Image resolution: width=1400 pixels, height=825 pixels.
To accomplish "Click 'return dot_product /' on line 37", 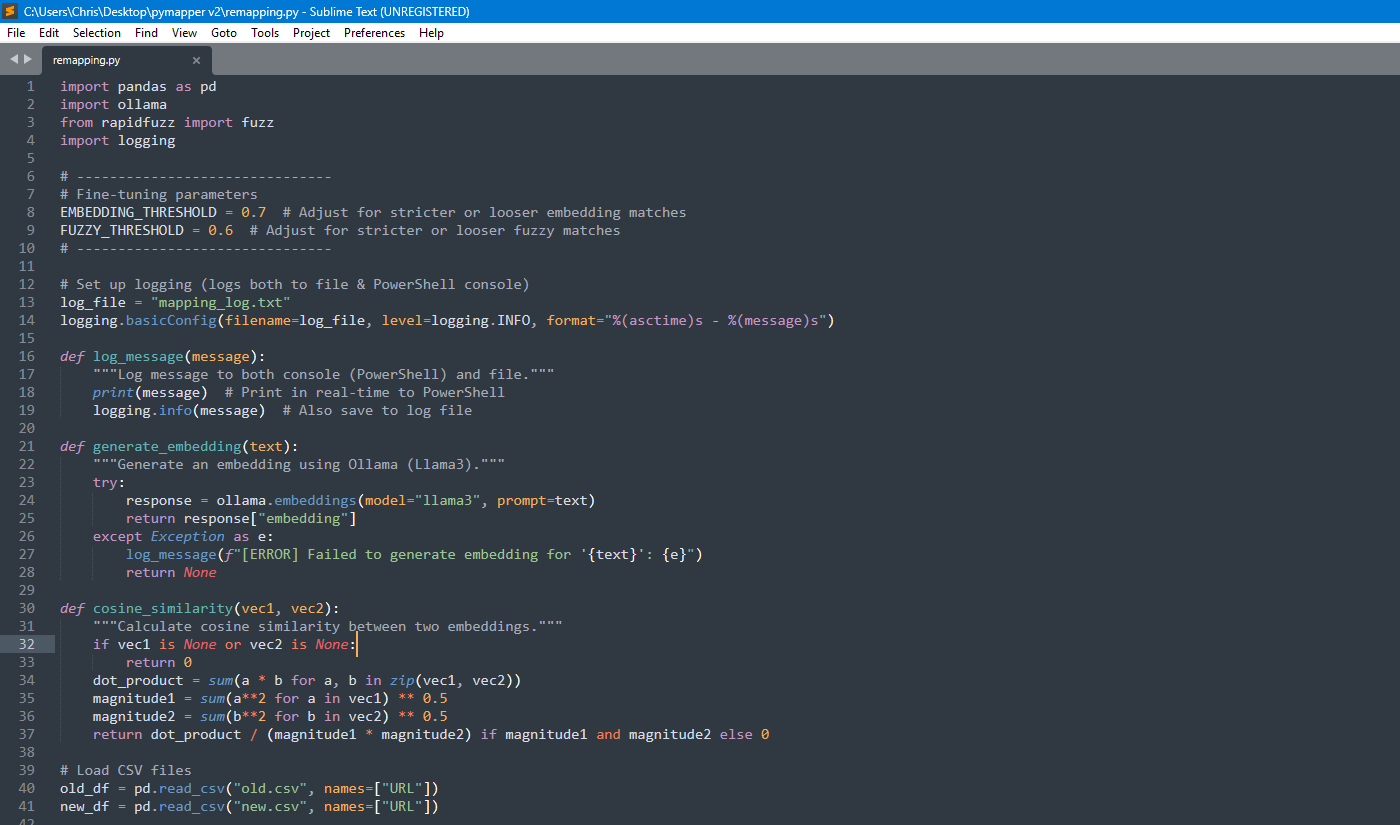I will click(x=175, y=734).
